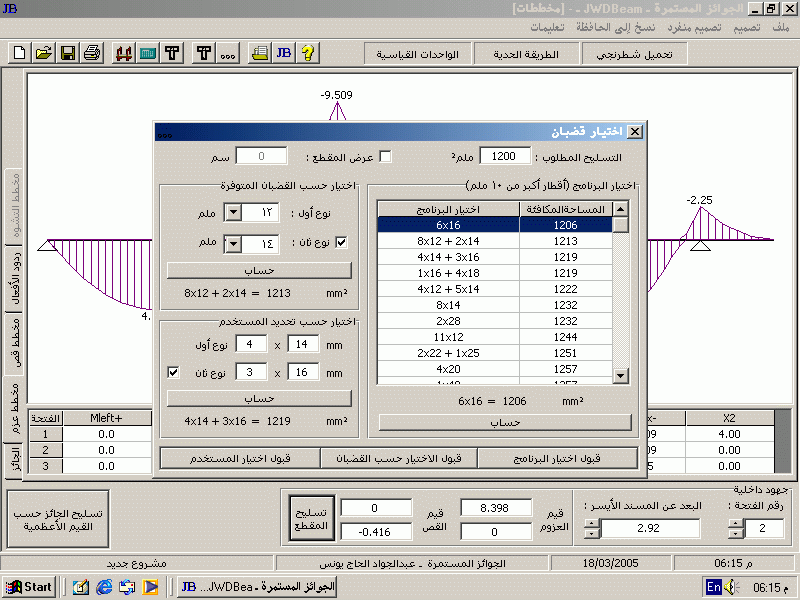
Task: Open the نوع أول diameter dropdown
Action: tap(232, 213)
